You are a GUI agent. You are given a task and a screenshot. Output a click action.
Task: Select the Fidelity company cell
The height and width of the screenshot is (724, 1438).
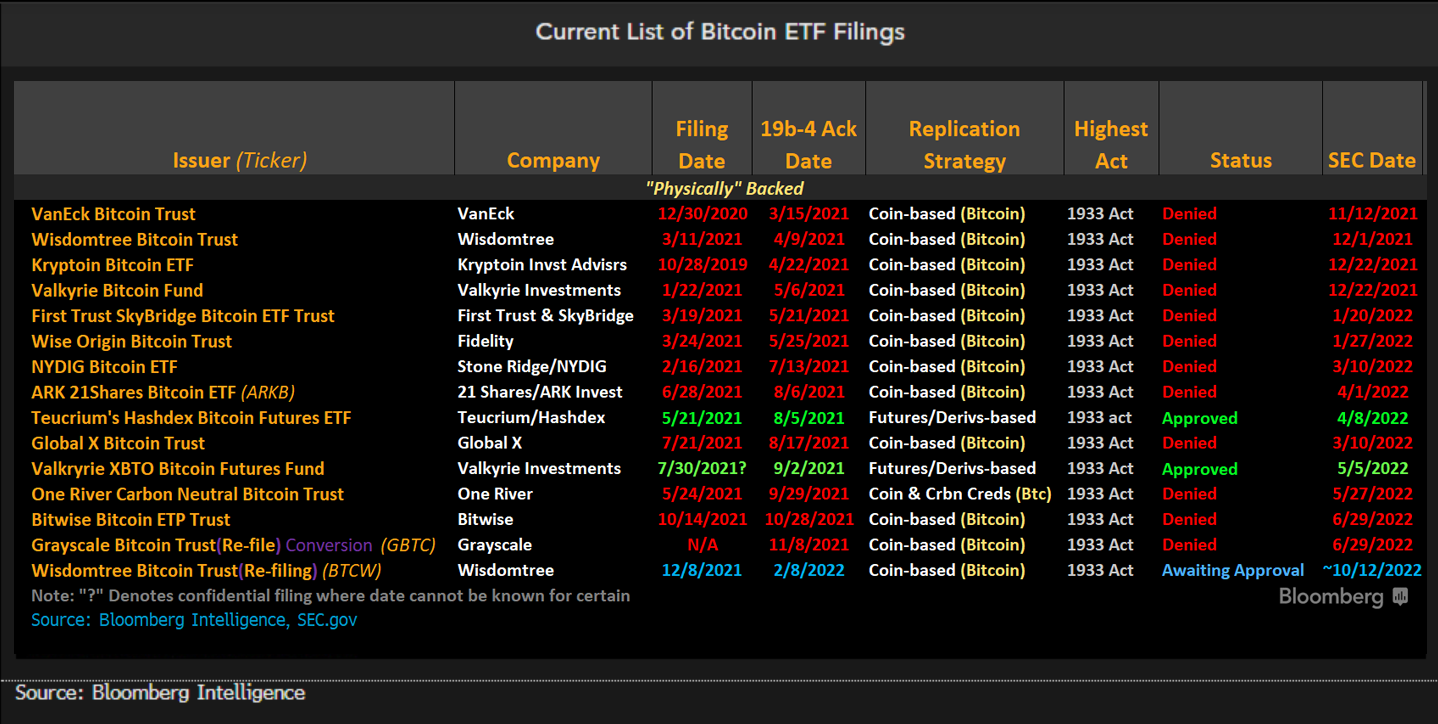485,341
